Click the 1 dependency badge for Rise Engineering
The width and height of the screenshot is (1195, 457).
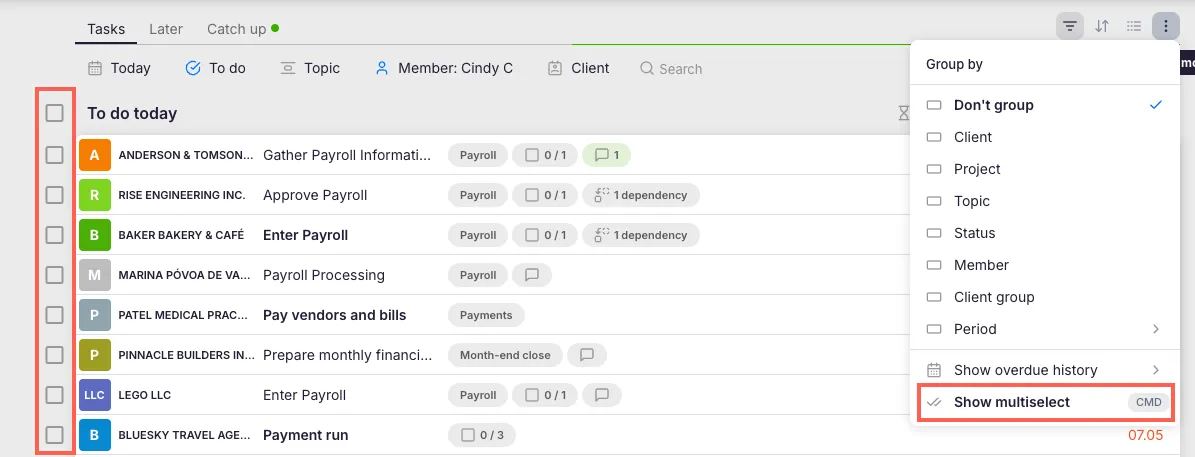coord(641,195)
